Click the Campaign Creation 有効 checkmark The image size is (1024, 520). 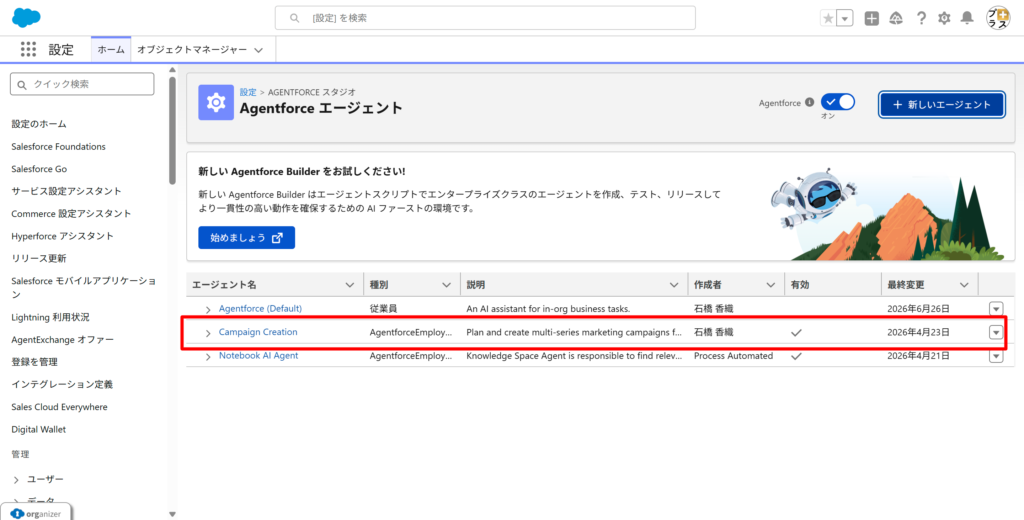pyautogui.click(x=796, y=333)
